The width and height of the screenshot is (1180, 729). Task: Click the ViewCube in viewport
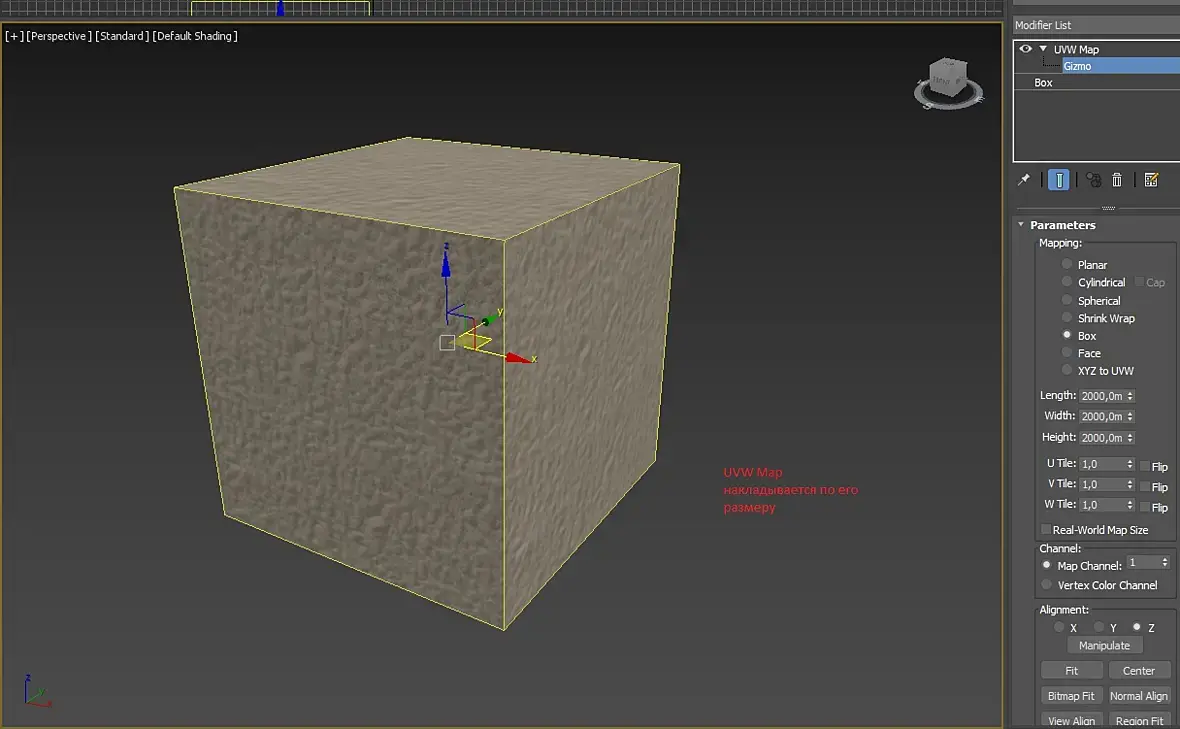pos(948,83)
